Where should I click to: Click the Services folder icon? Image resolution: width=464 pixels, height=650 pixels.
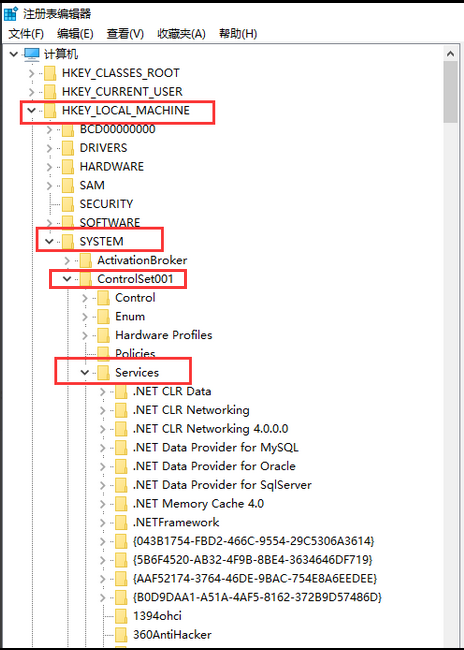(104, 372)
